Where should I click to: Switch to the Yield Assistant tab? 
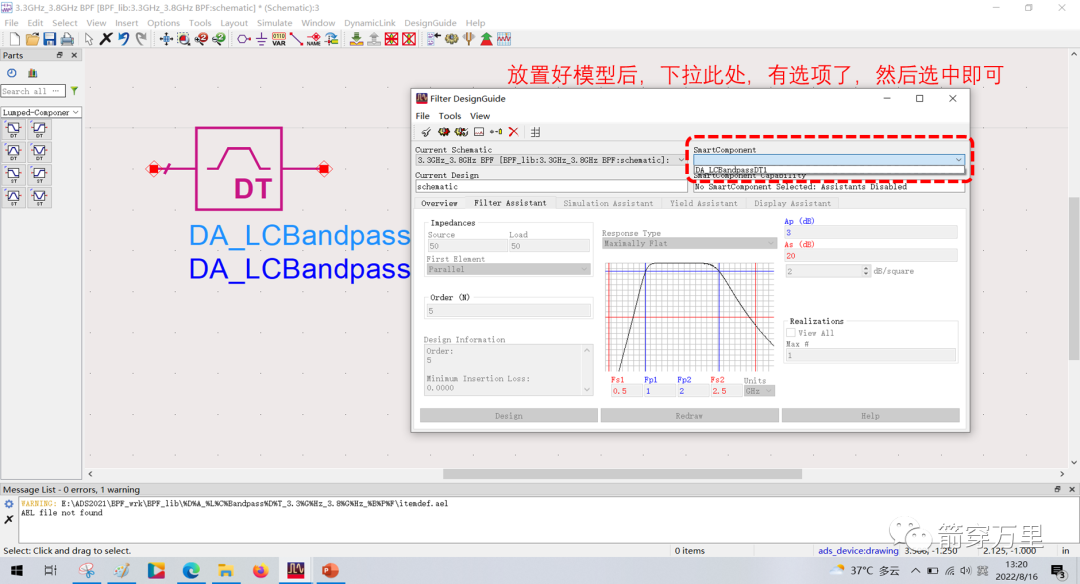tap(703, 203)
